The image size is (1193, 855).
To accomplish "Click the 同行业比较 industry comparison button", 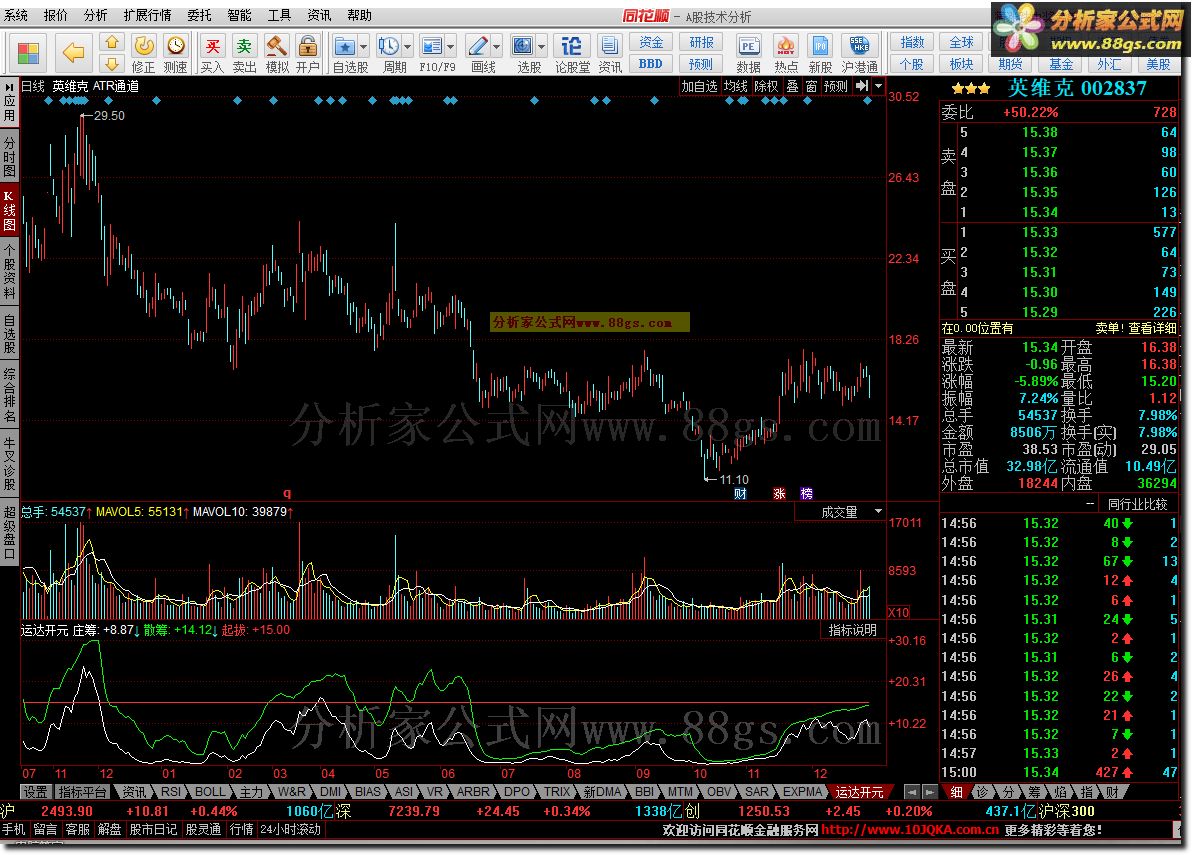I will pyautogui.click(x=1137, y=504).
